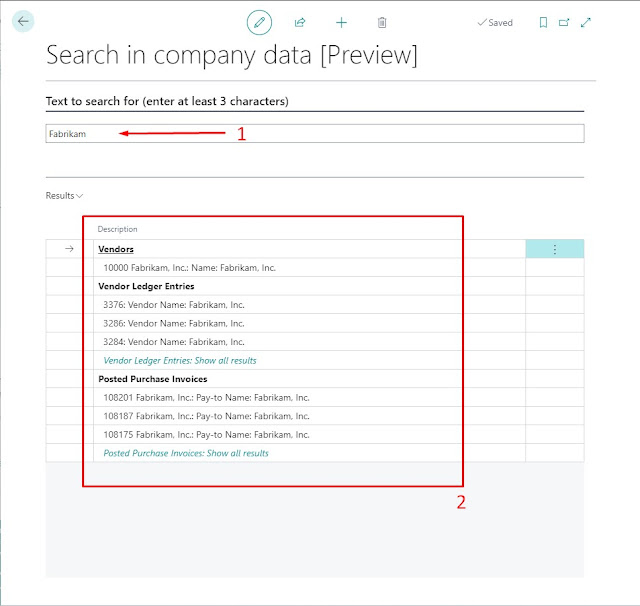Open ledger entry 3286 result
640x606 pixels.
(174, 323)
